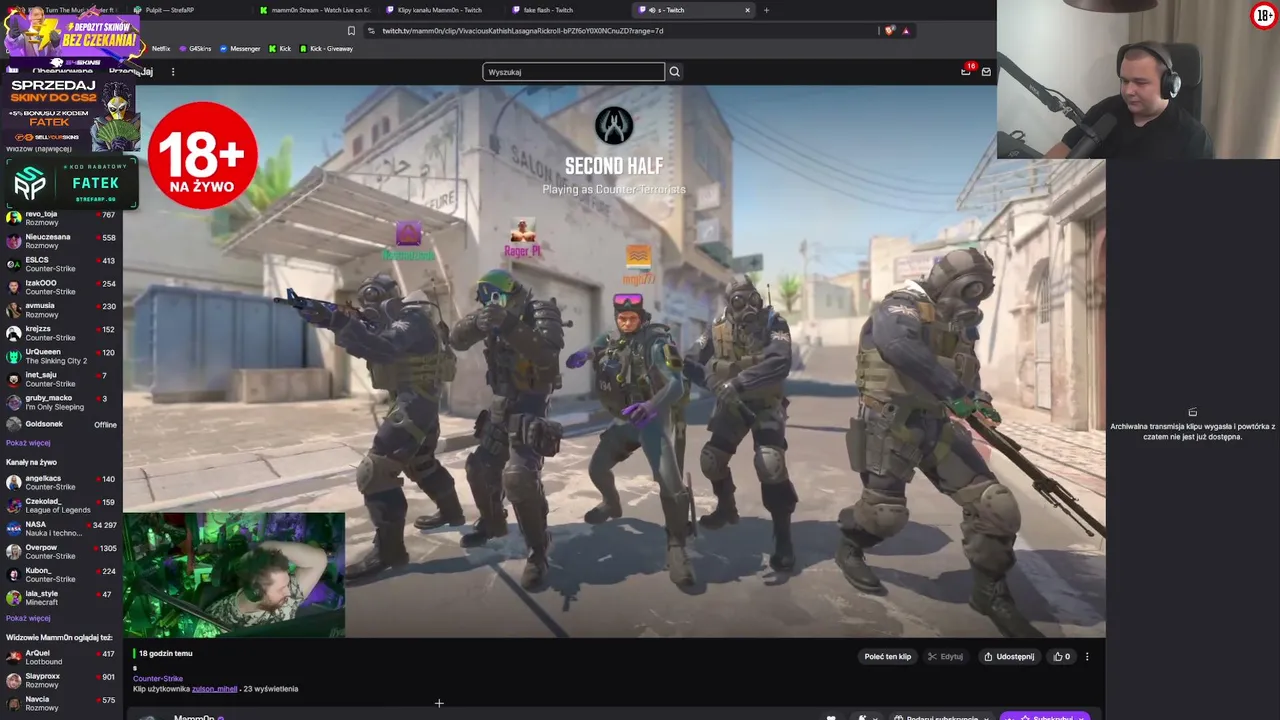Open the G4Skins bookmark
The image size is (1280, 720).
[x=195, y=49]
